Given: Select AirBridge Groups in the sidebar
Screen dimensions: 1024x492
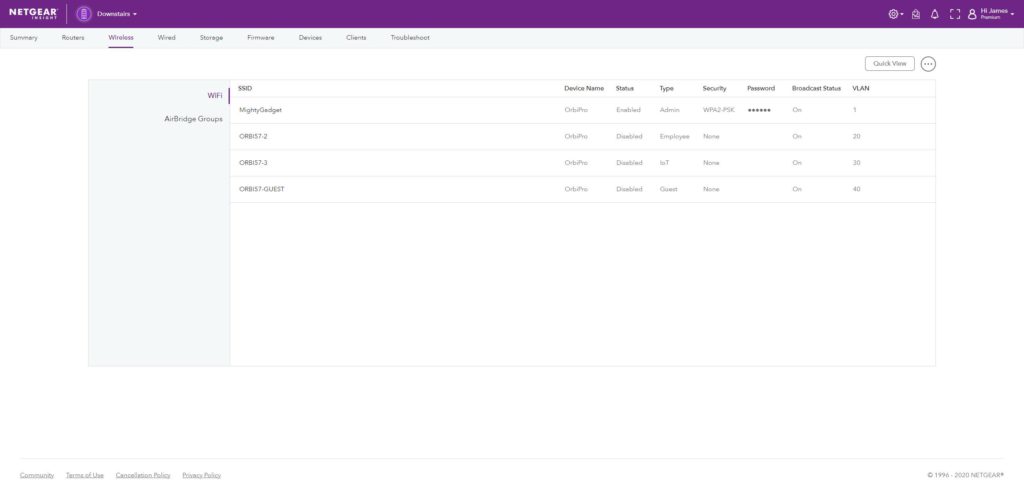Looking at the screenshot, I should (193, 119).
